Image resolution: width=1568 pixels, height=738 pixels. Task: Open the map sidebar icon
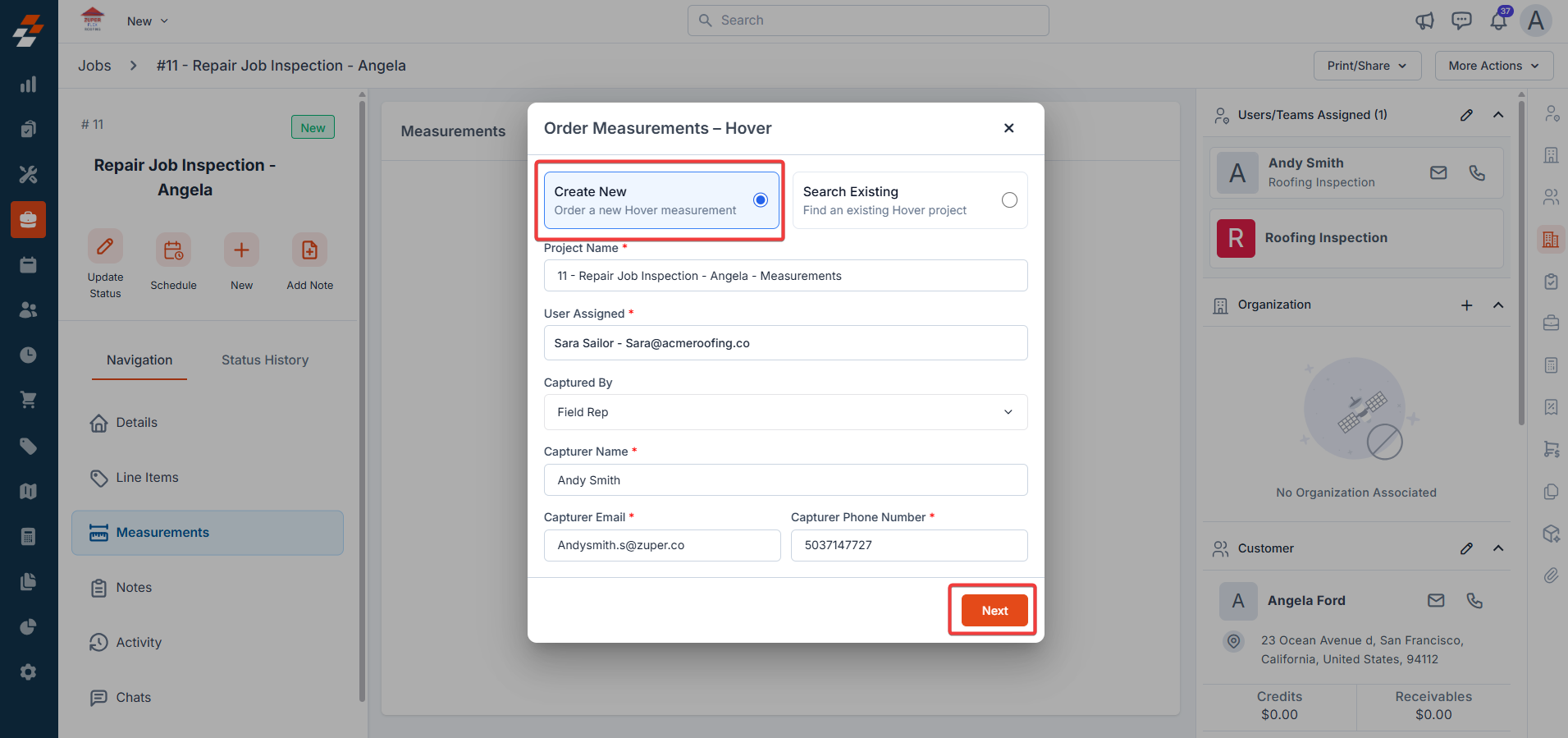click(28, 491)
